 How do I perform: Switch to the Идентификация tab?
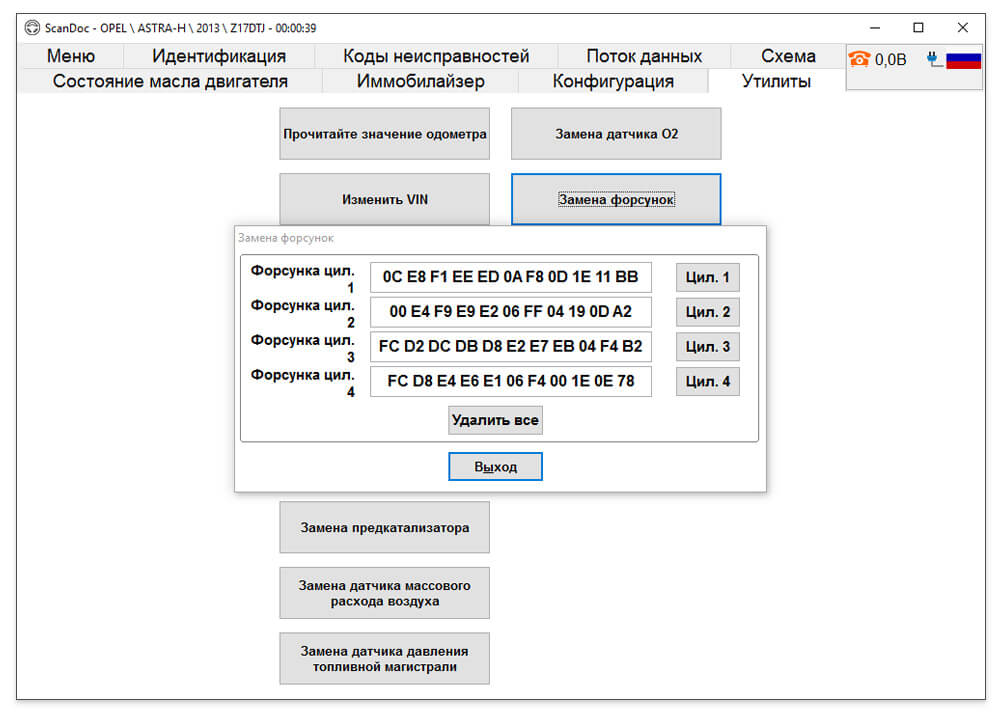[x=219, y=56]
